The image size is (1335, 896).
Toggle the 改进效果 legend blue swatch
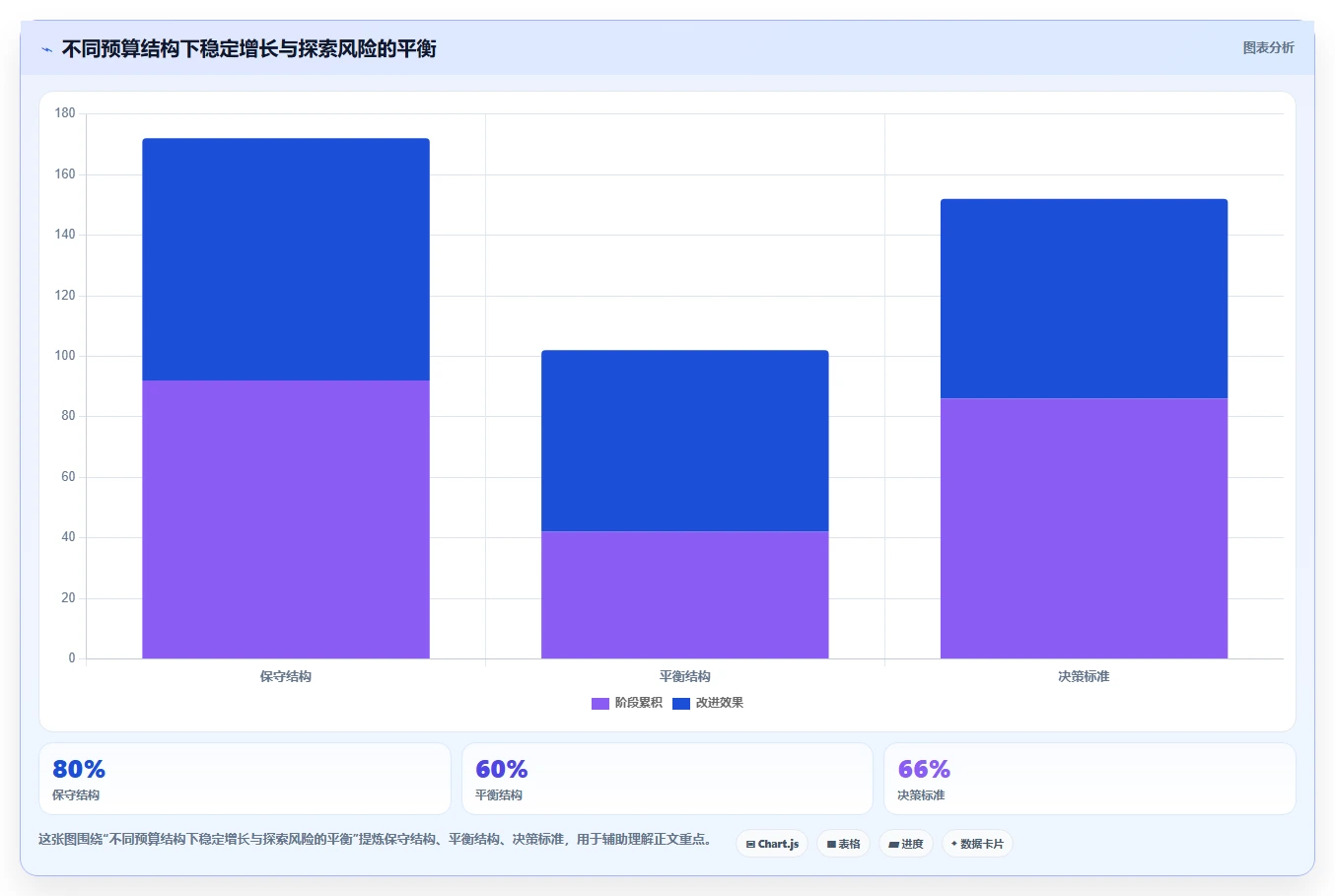680,704
